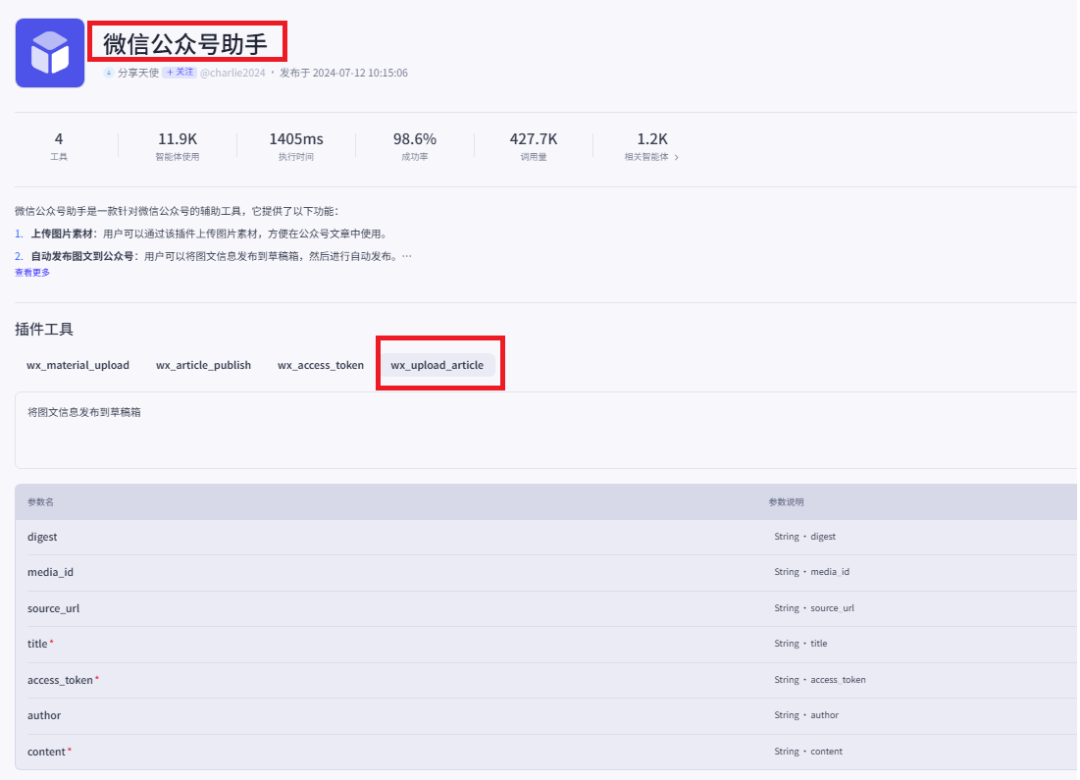
Task: Click the blue cube plugin logo
Action: (x=50, y=53)
